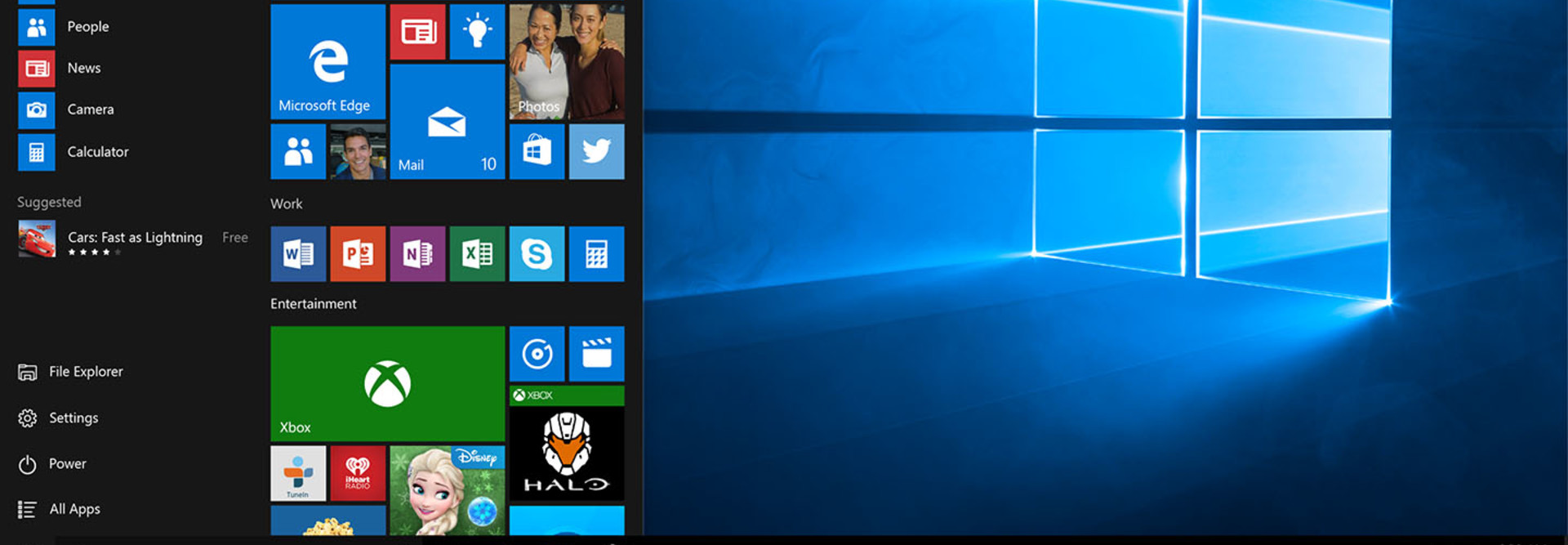Launch OneNote from the Work group
Viewport: 1568px width, 545px height.
click(x=417, y=254)
